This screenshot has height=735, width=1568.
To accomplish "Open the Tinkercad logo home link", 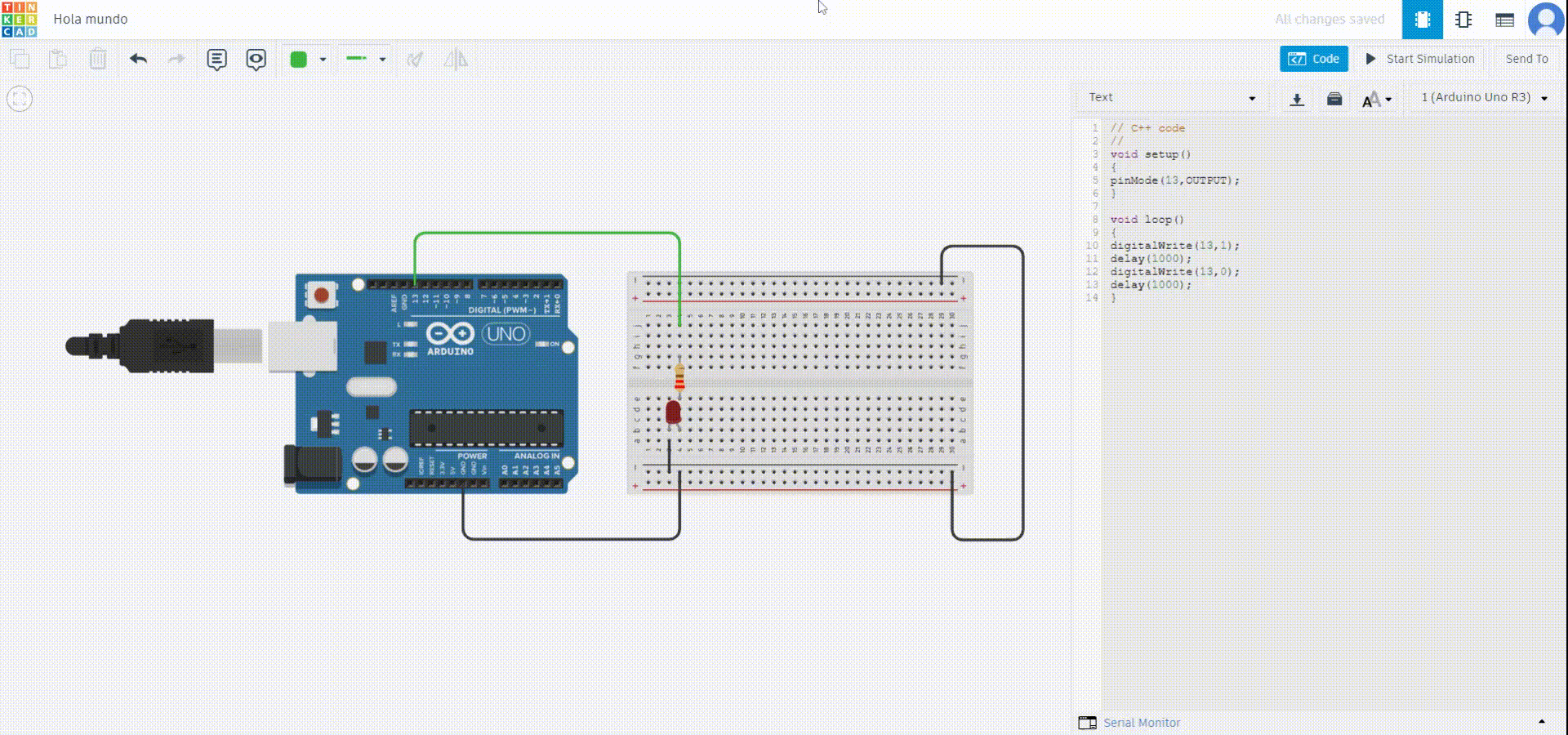I will (x=19, y=19).
